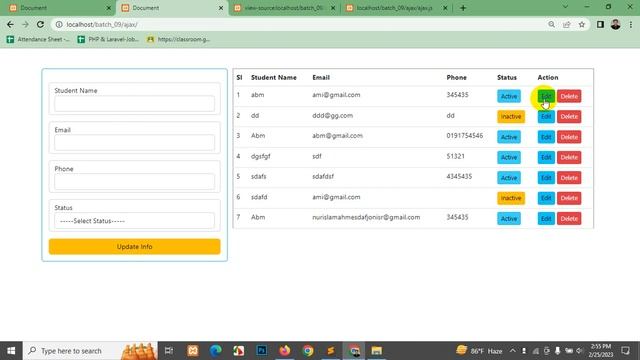Open File Explorer from the taskbar

click(x=376, y=351)
